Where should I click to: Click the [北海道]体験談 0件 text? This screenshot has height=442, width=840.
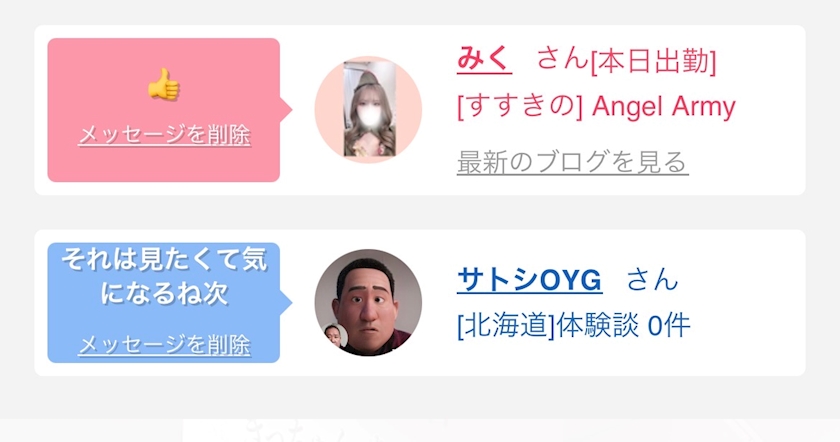tap(574, 326)
